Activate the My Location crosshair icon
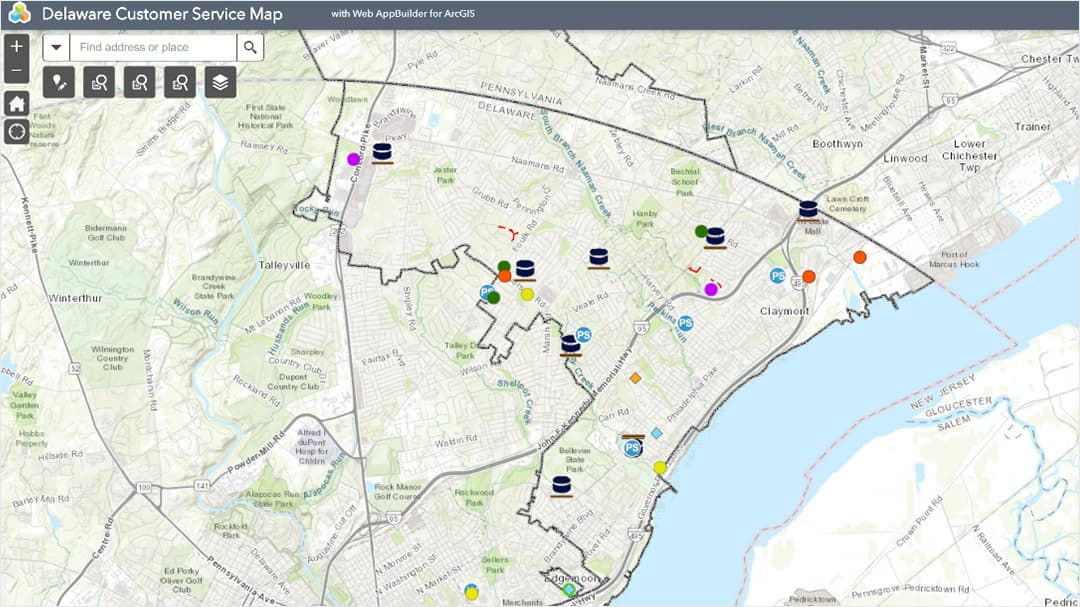Viewport: 1080px width, 607px height. coord(15,131)
